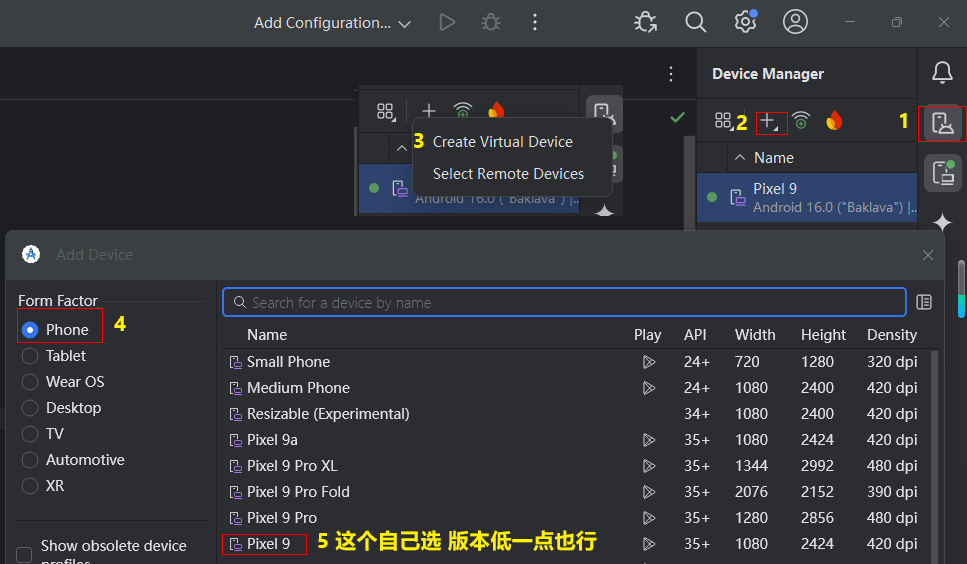Select the Small Phone device row
The image size is (967, 564).
coord(577,362)
